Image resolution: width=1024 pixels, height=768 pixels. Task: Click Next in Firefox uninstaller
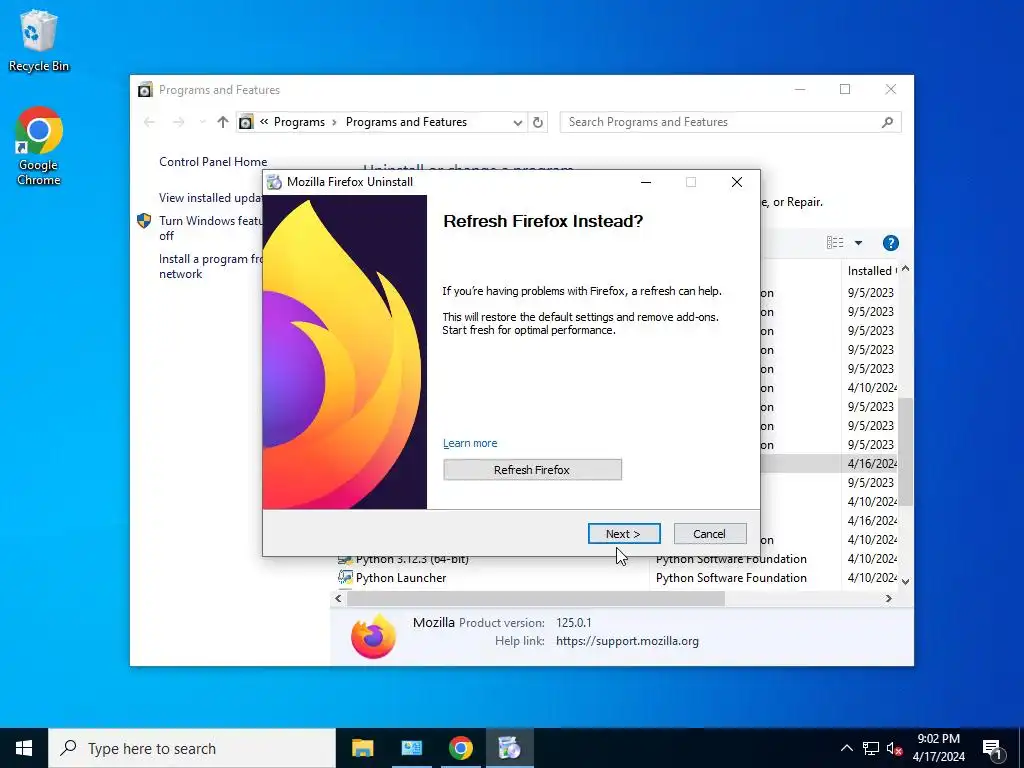[624, 534]
